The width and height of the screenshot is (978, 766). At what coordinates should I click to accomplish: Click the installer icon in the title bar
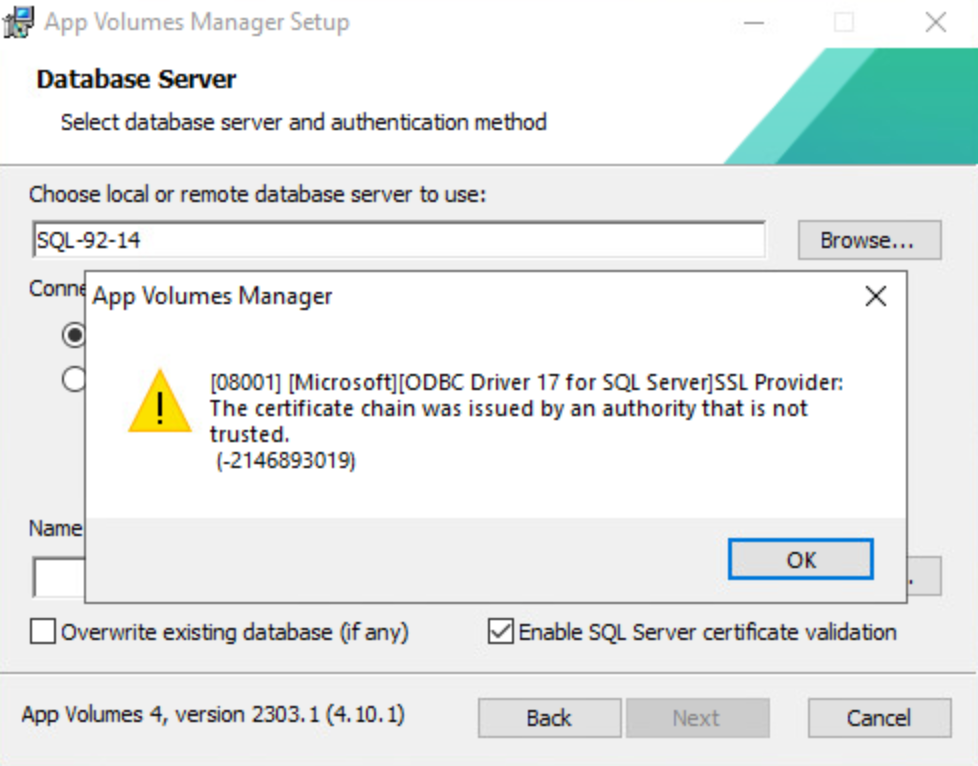pyautogui.click(x=18, y=22)
